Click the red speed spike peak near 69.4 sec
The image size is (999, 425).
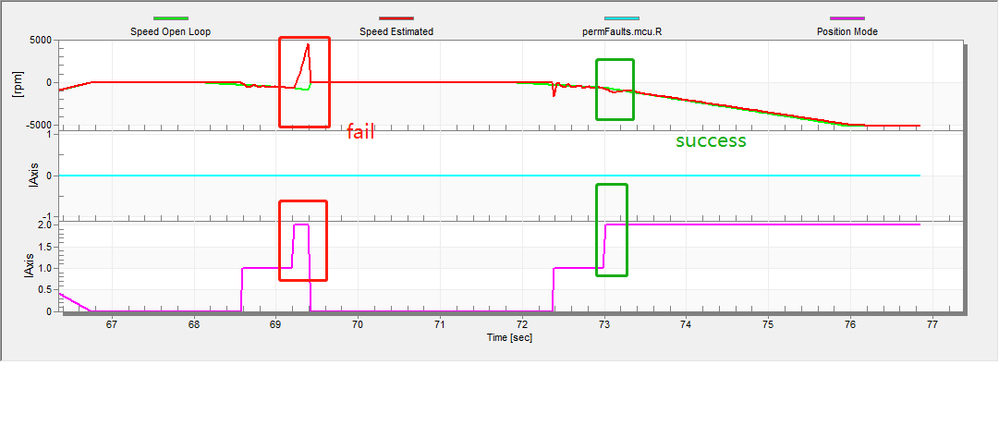pos(308,45)
